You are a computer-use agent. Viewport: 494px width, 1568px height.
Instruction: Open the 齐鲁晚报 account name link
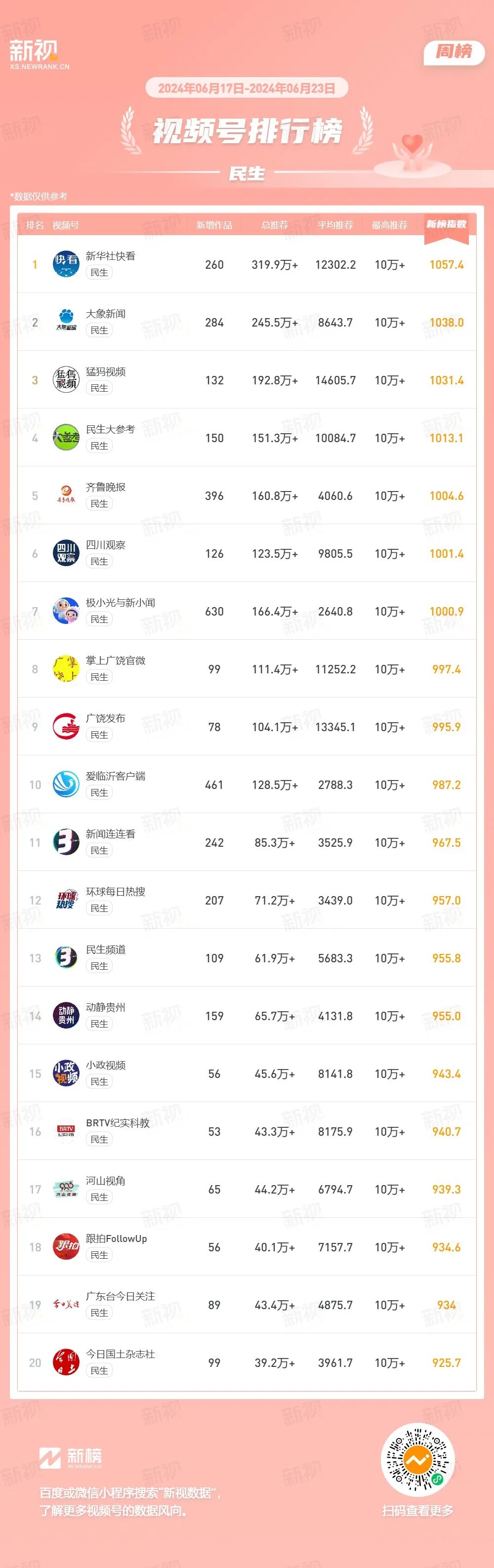[x=105, y=487]
